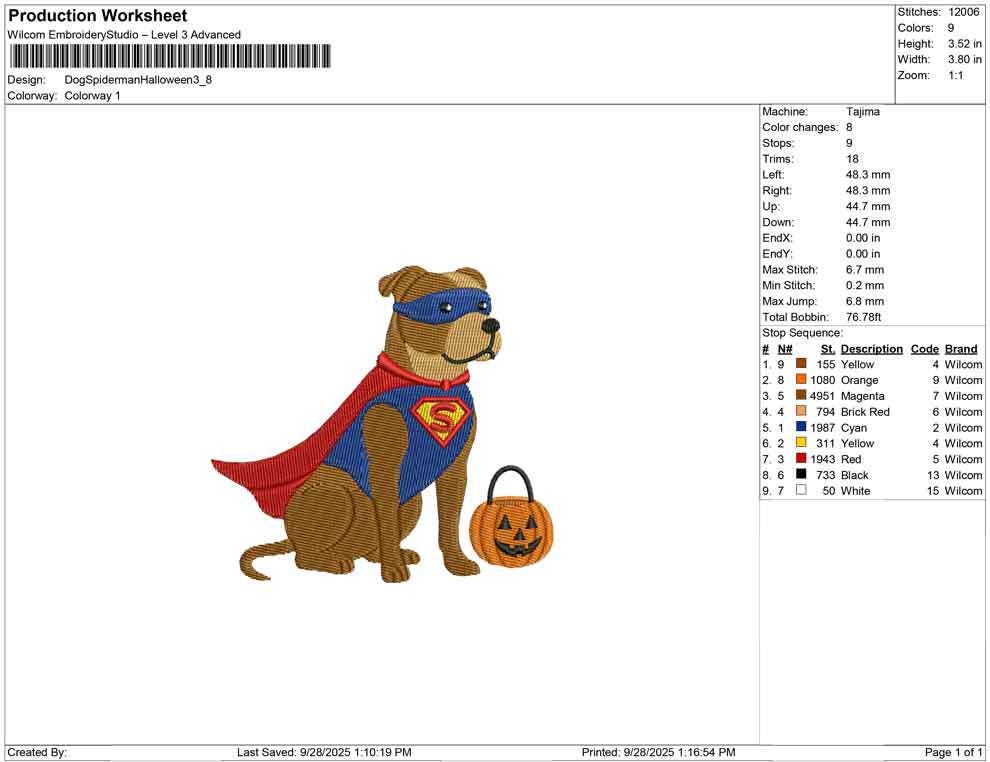The width and height of the screenshot is (990, 762).
Task: Select the Brick Red color swatch
Action: pyautogui.click(x=800, y=411)
